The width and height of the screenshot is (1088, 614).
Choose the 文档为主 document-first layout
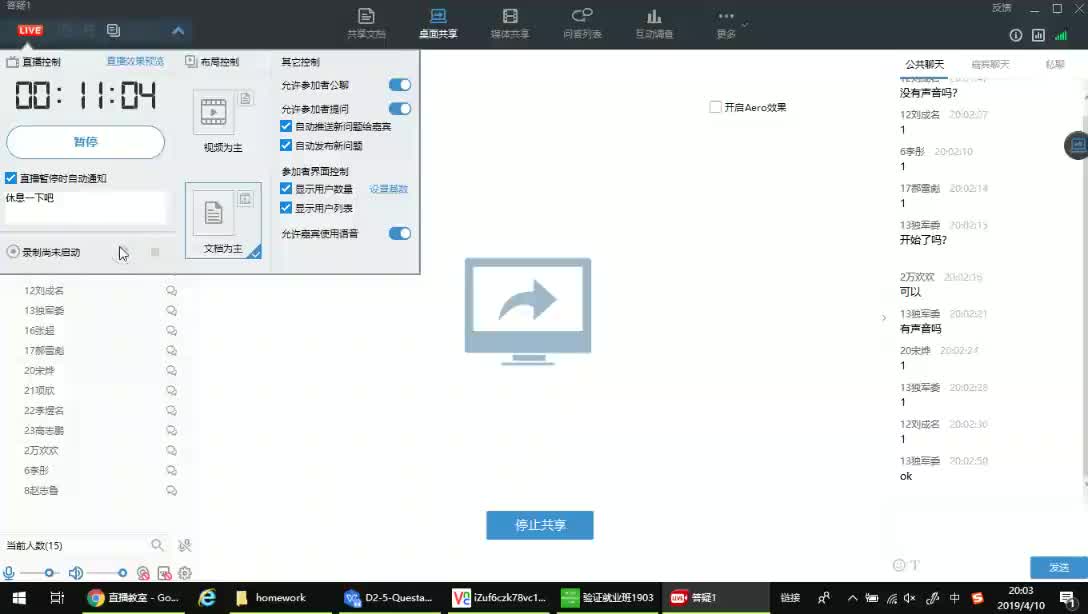[x=223, y=221]
